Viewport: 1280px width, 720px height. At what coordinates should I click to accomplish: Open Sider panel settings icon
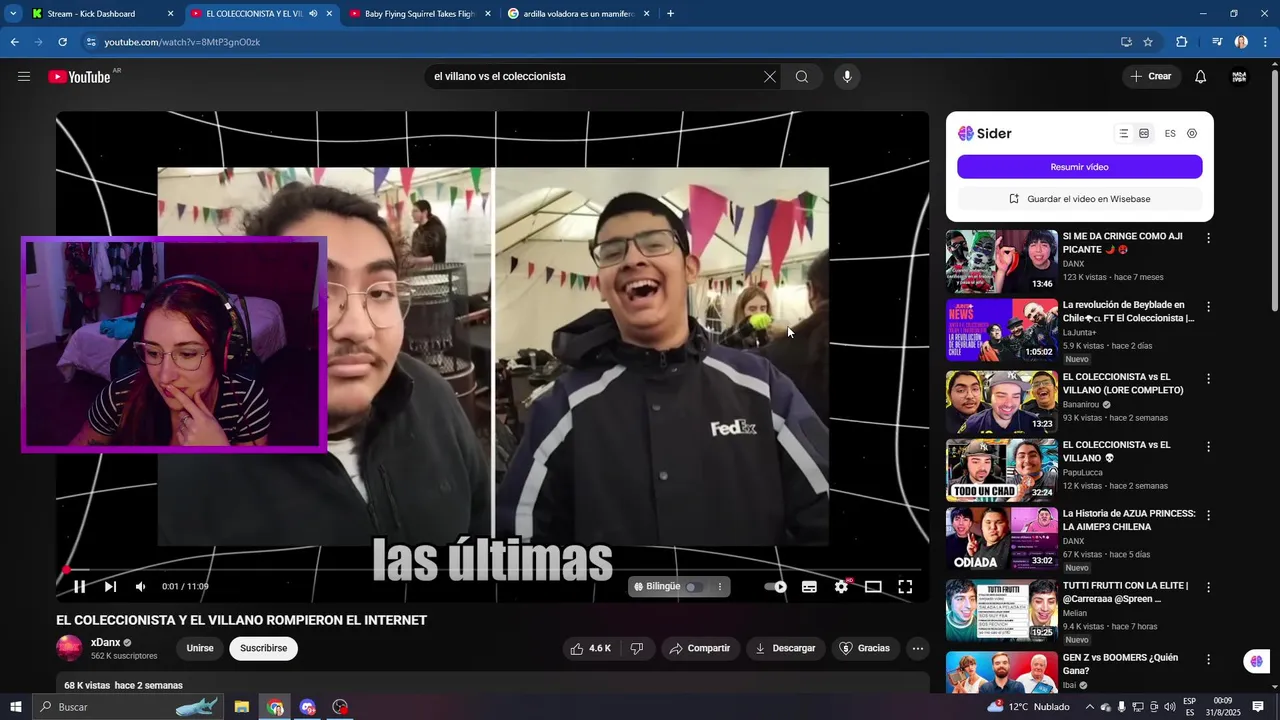pyautogui.click(x=1192, y=133)
